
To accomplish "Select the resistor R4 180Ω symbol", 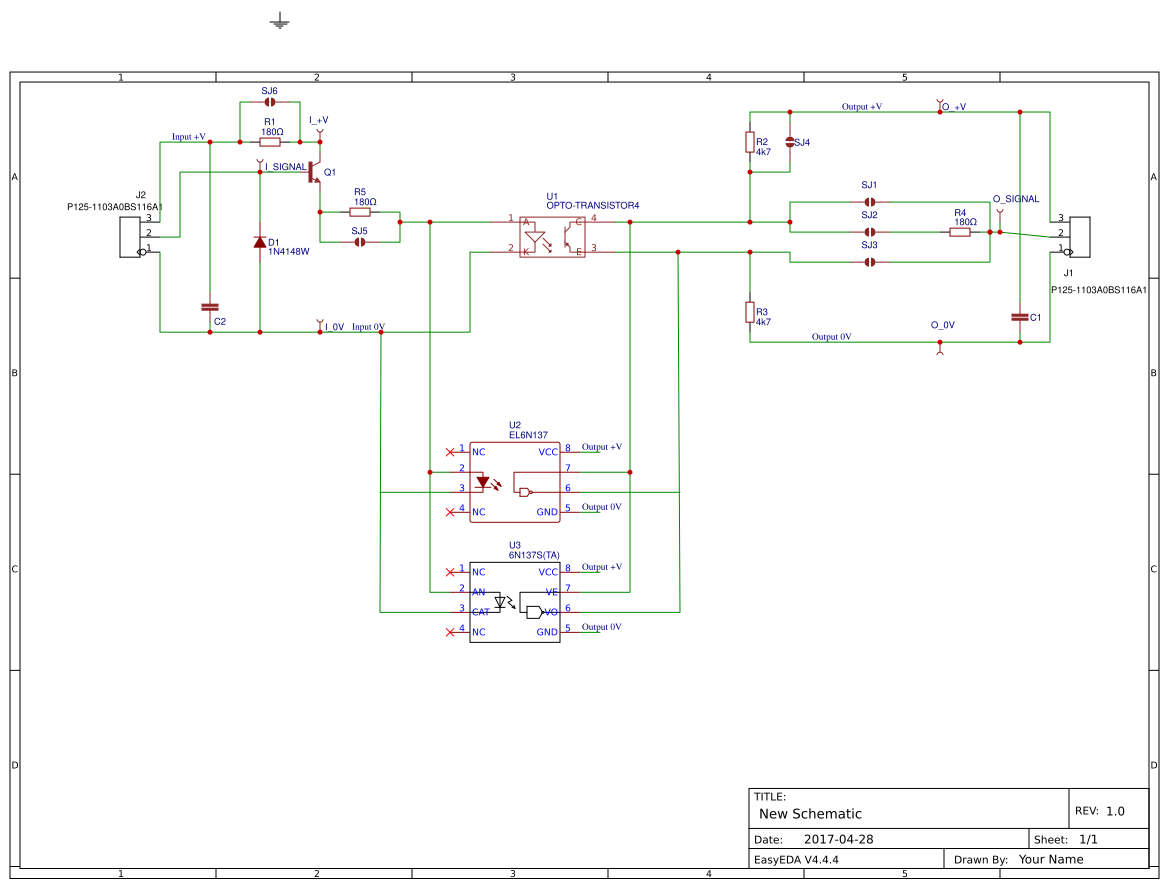I will click(960, 231).
